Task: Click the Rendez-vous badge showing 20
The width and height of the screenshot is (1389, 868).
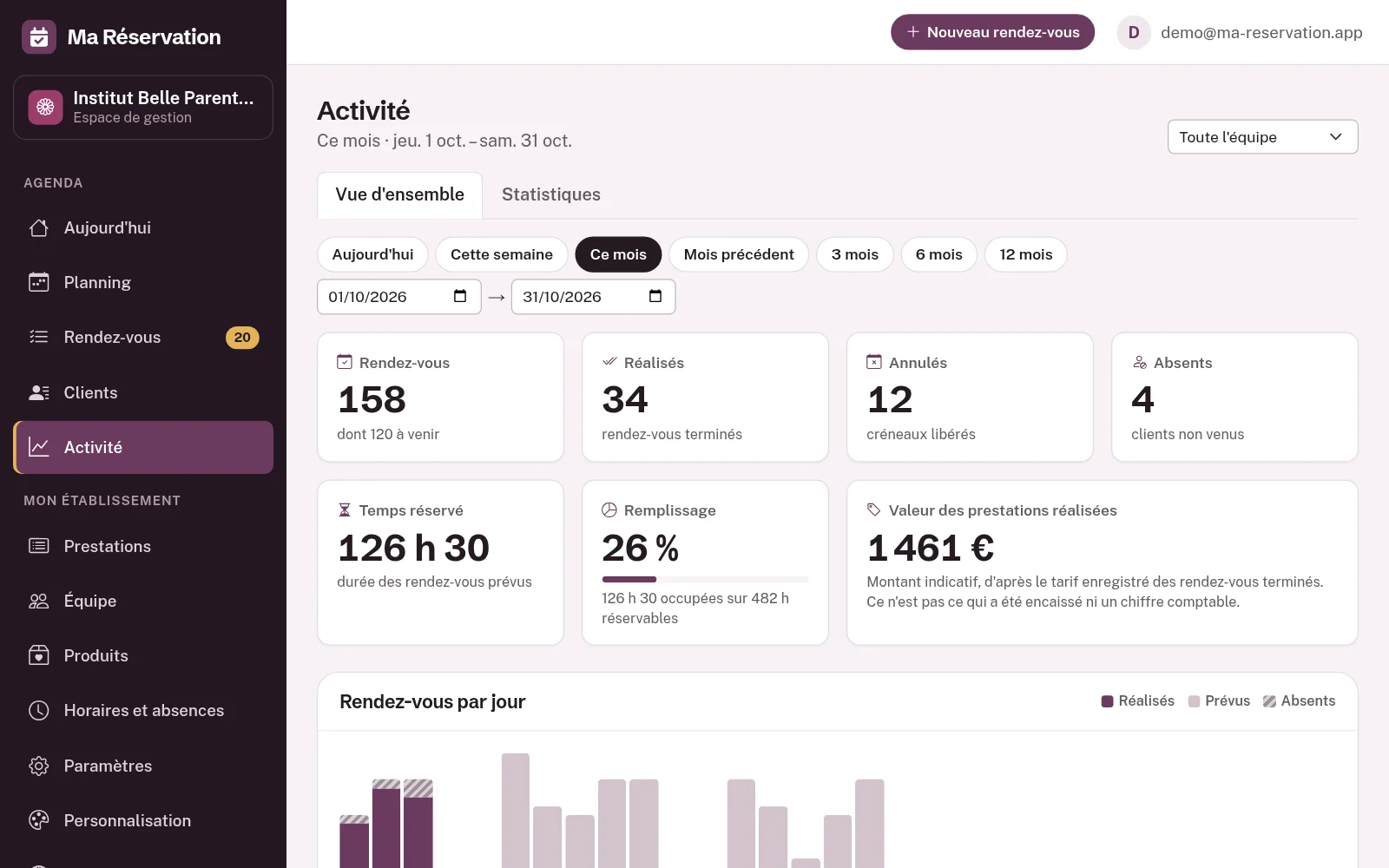Action: [242, 338]
